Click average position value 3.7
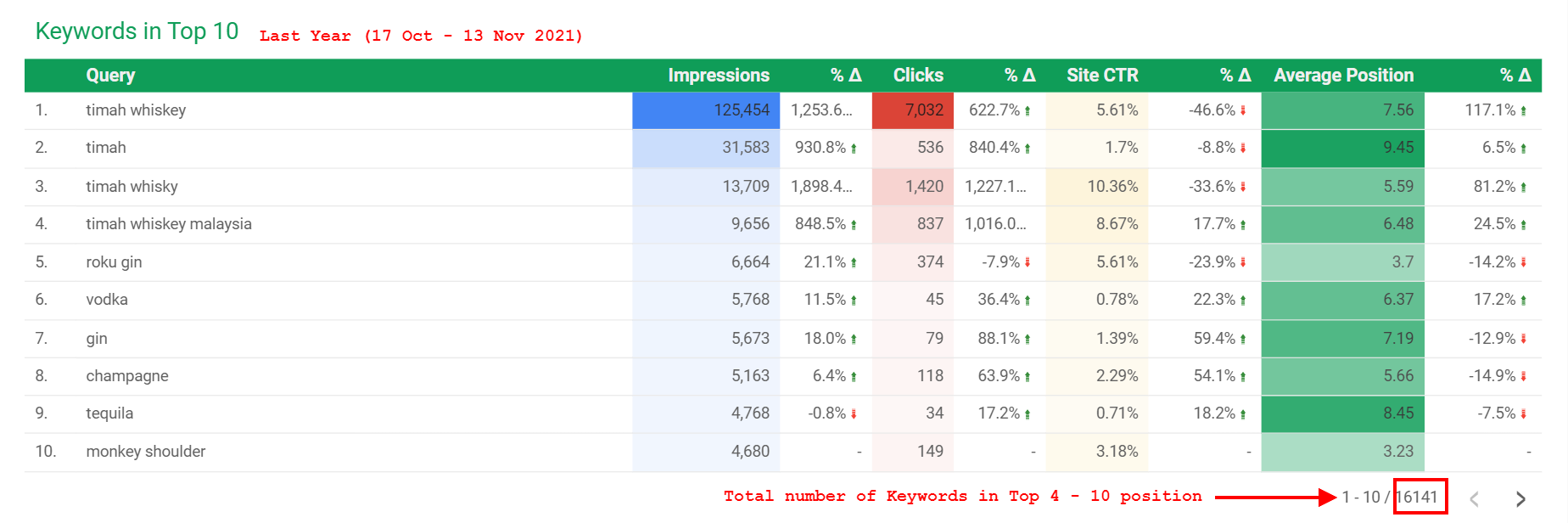1568x523 pixels. pos(1403,262)
